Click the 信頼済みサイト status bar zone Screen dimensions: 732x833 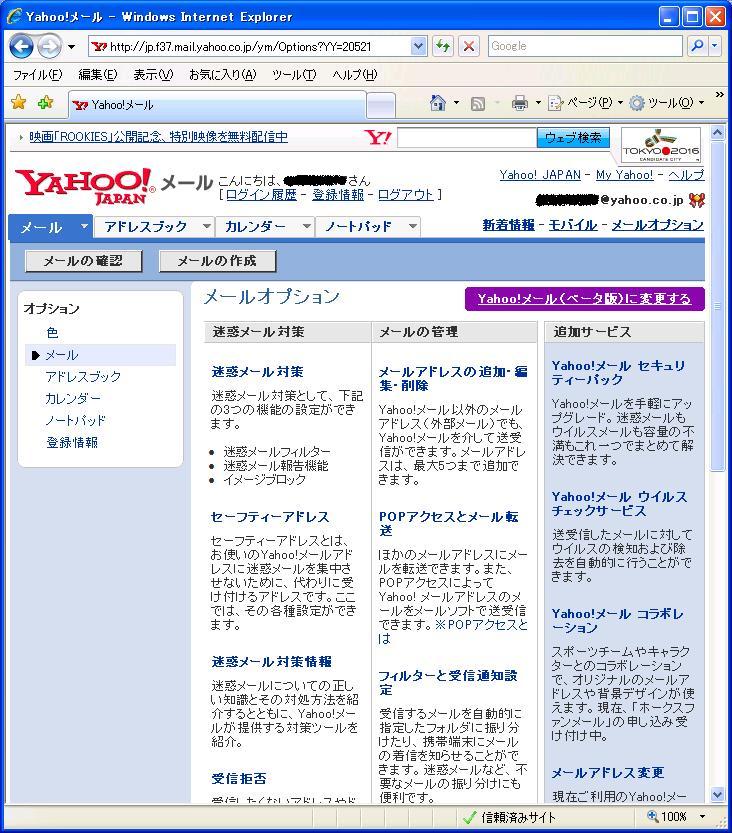click(509, 817)
